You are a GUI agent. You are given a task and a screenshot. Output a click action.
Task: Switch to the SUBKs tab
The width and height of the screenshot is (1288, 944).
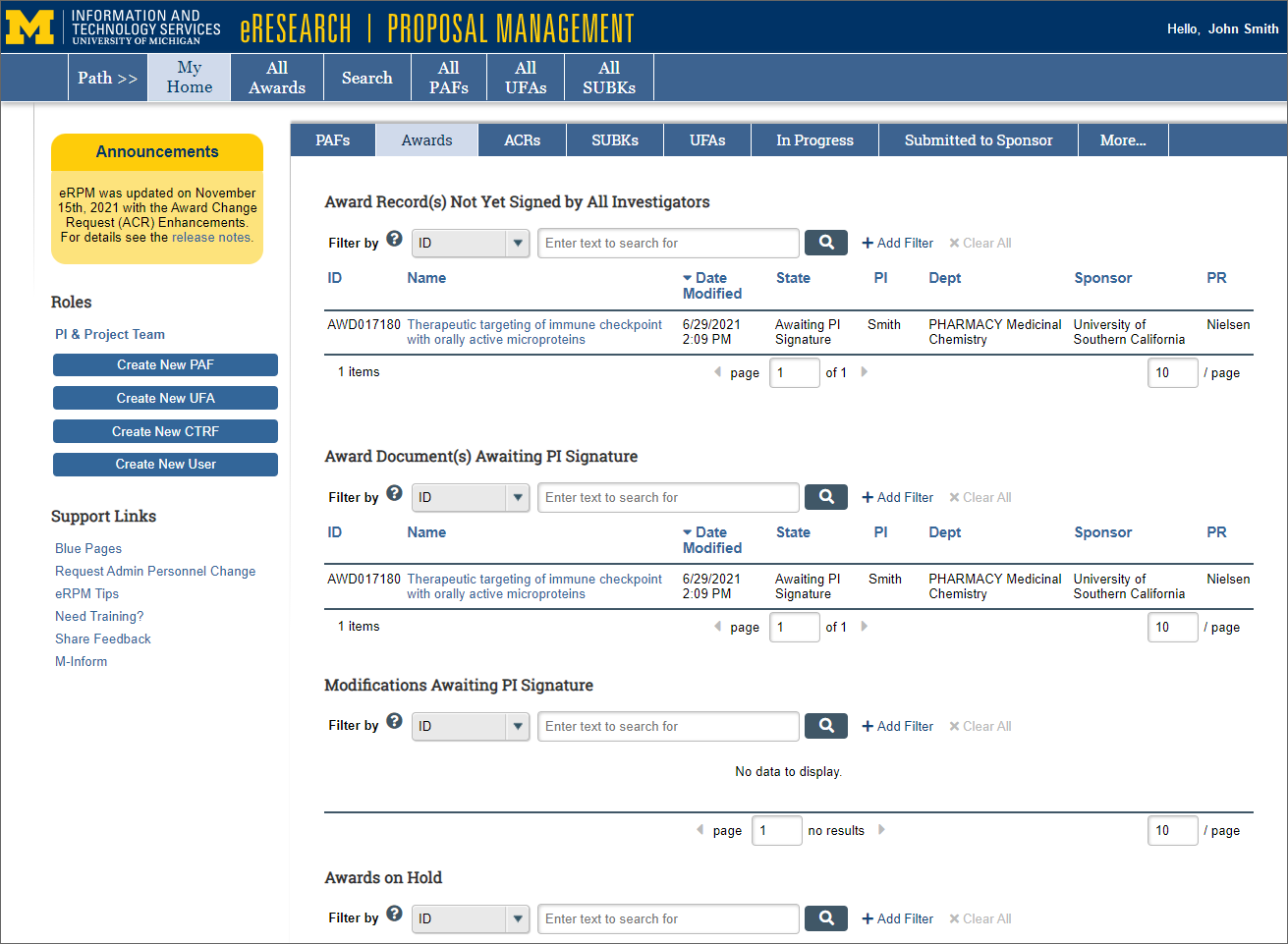pyautogui.click(x=615, y=140)
